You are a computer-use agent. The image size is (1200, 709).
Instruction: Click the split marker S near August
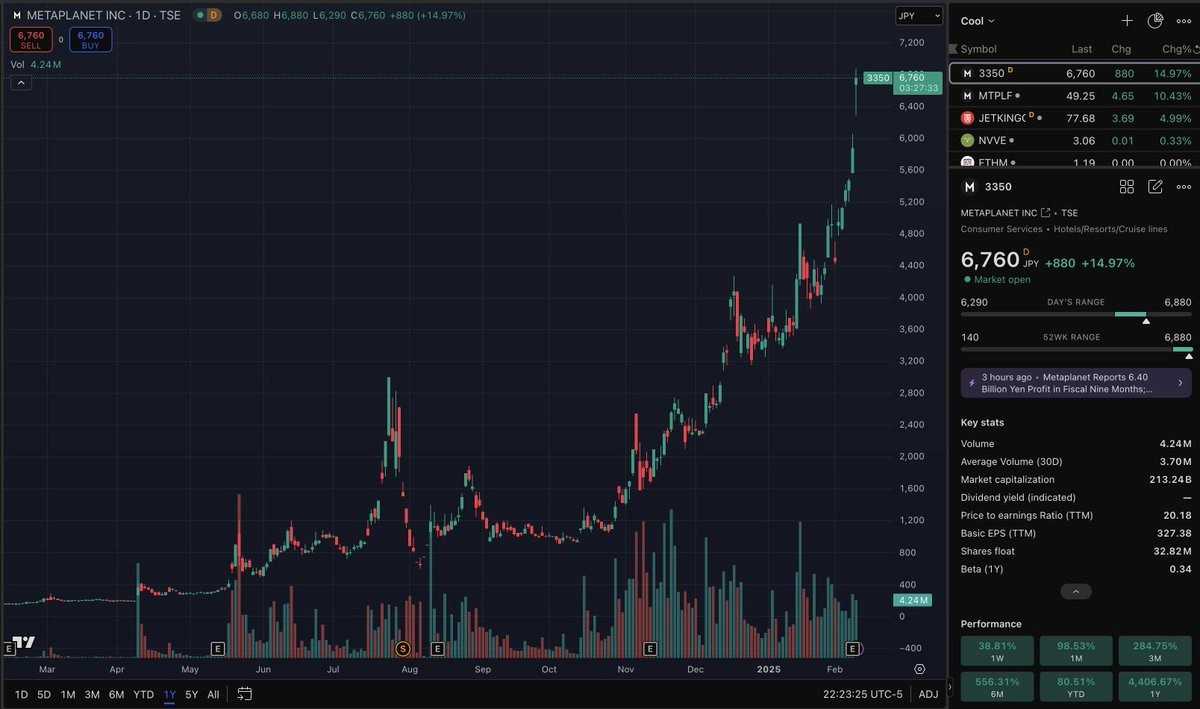[404, 649]
